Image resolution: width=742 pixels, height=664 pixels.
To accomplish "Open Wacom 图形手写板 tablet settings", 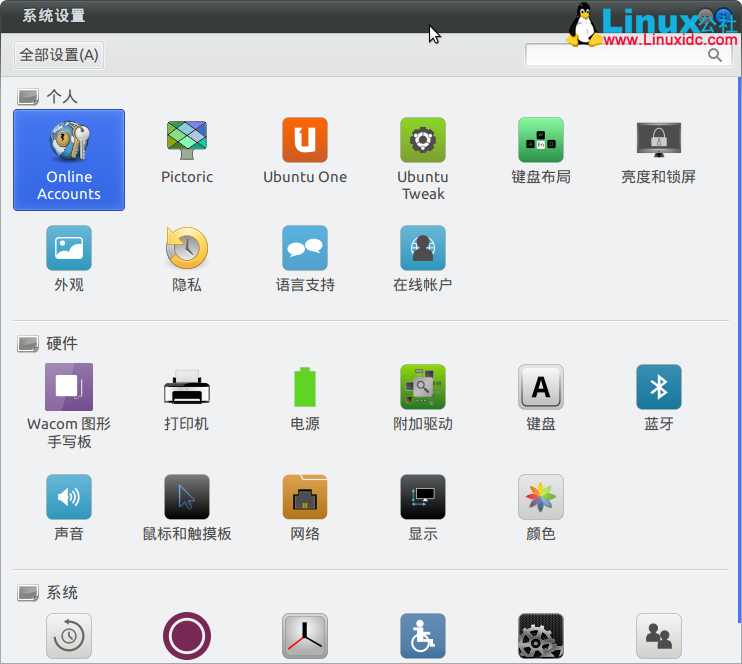I will click(x=69, y=407).
